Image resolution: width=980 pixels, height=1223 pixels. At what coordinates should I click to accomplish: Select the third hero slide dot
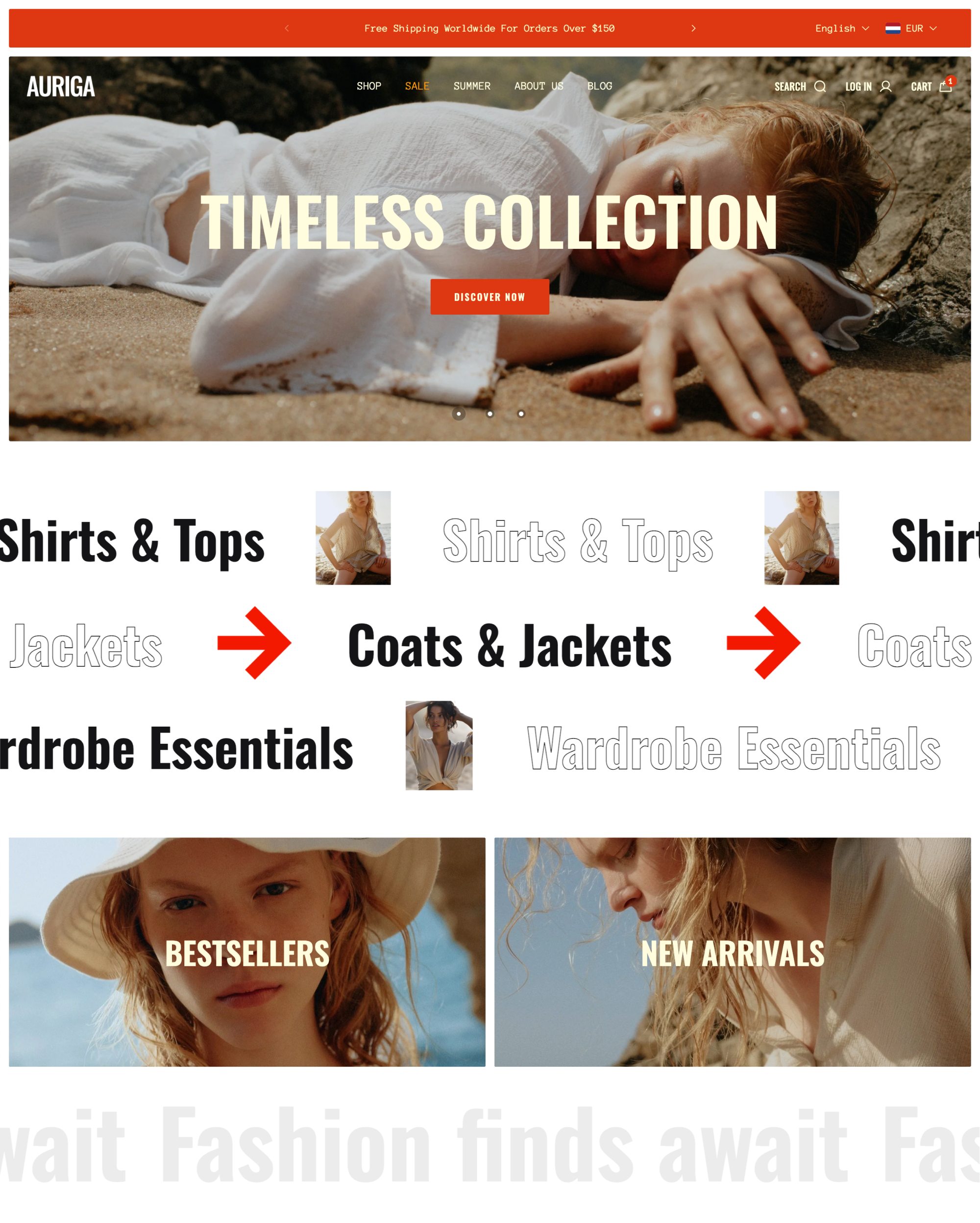pos(521,414)
